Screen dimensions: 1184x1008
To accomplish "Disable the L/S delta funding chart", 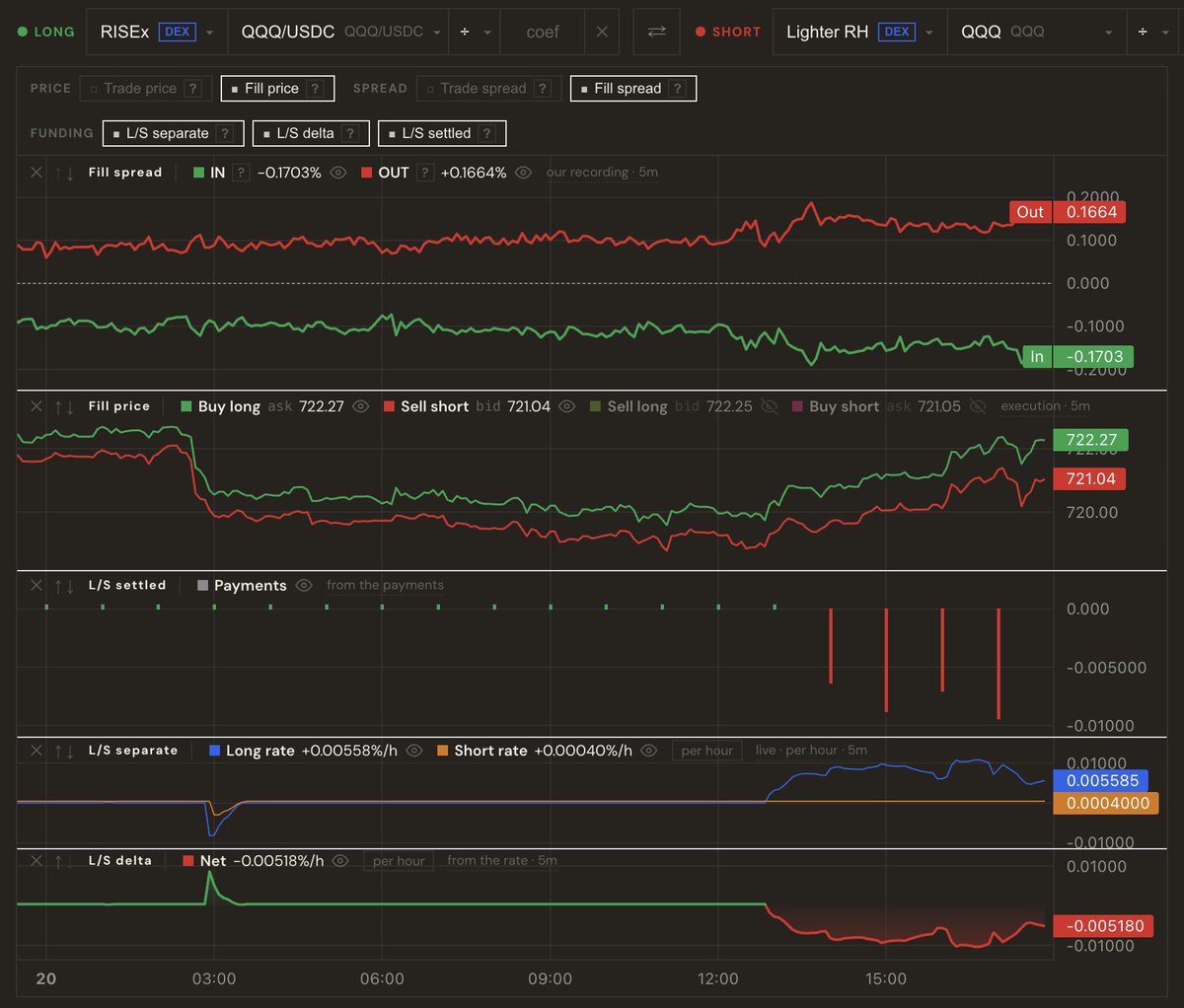I will coord(311,133).
